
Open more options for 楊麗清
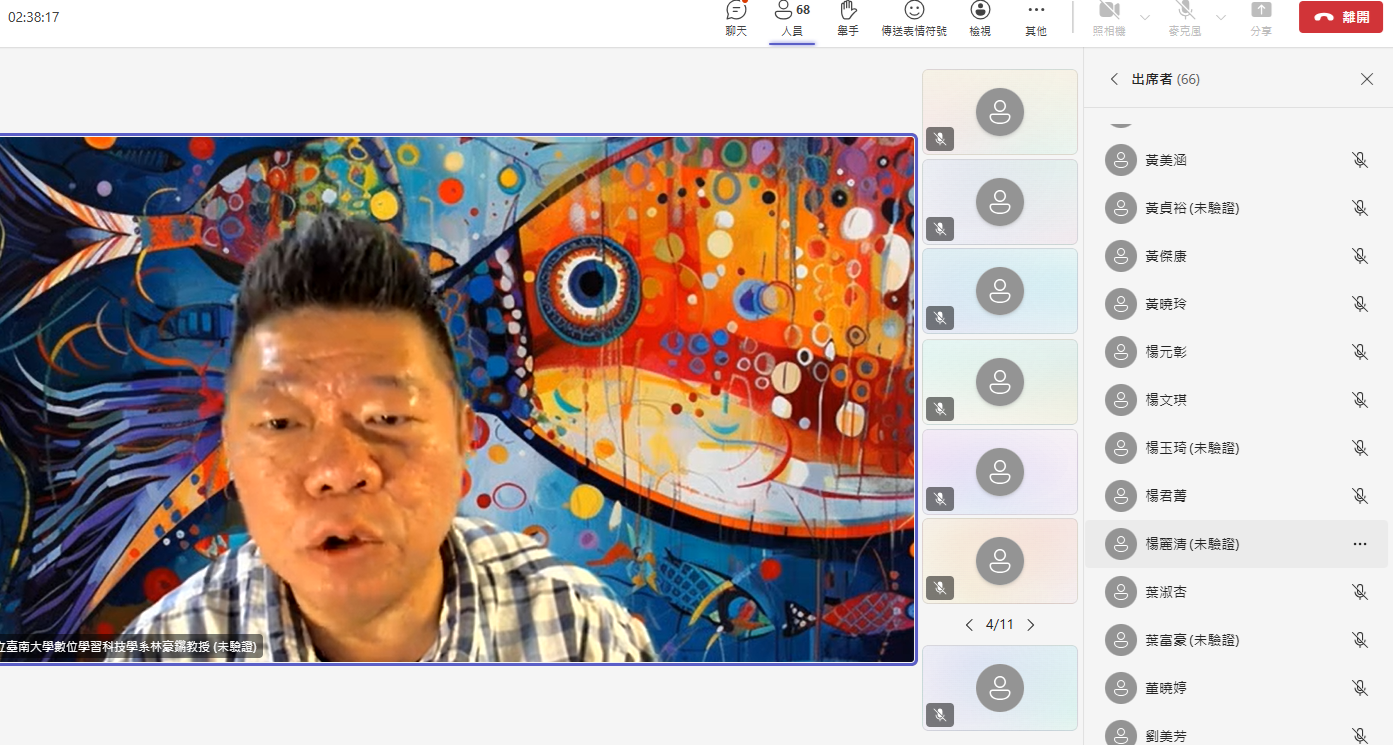[x=1360, y=544]
